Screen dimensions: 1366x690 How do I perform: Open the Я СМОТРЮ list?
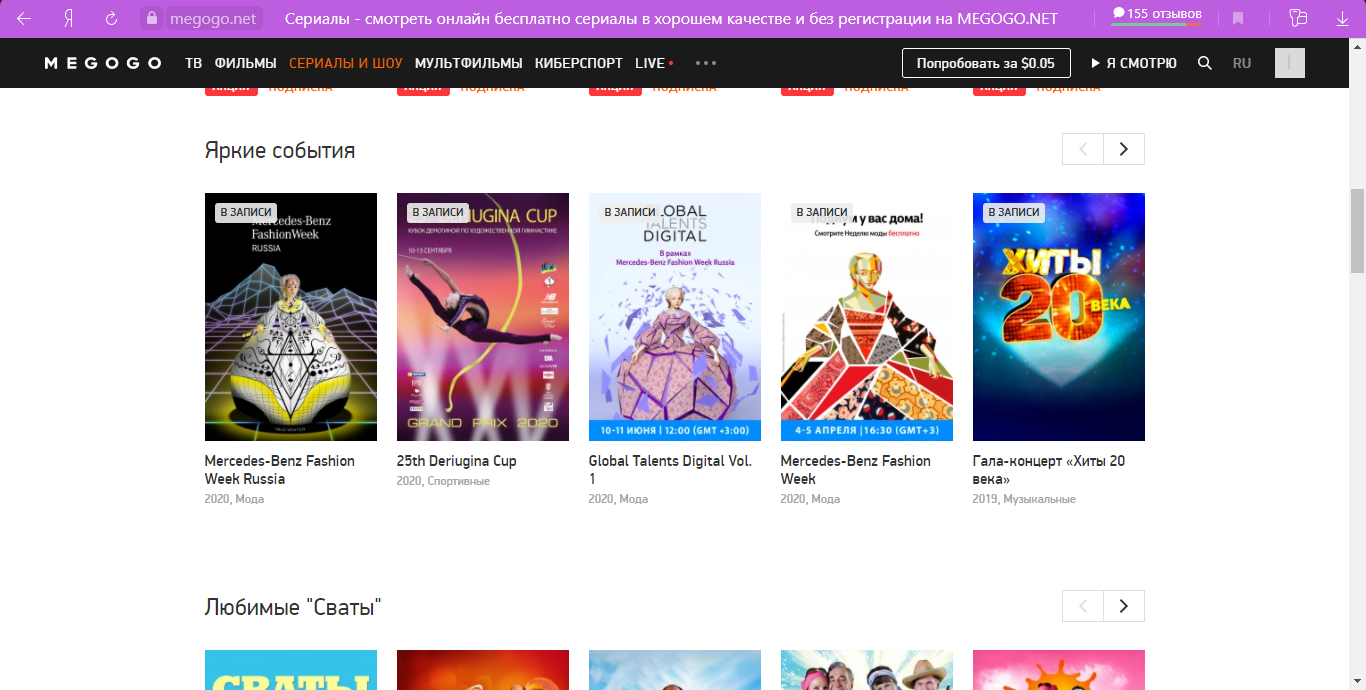click(x=1134, y=63)
